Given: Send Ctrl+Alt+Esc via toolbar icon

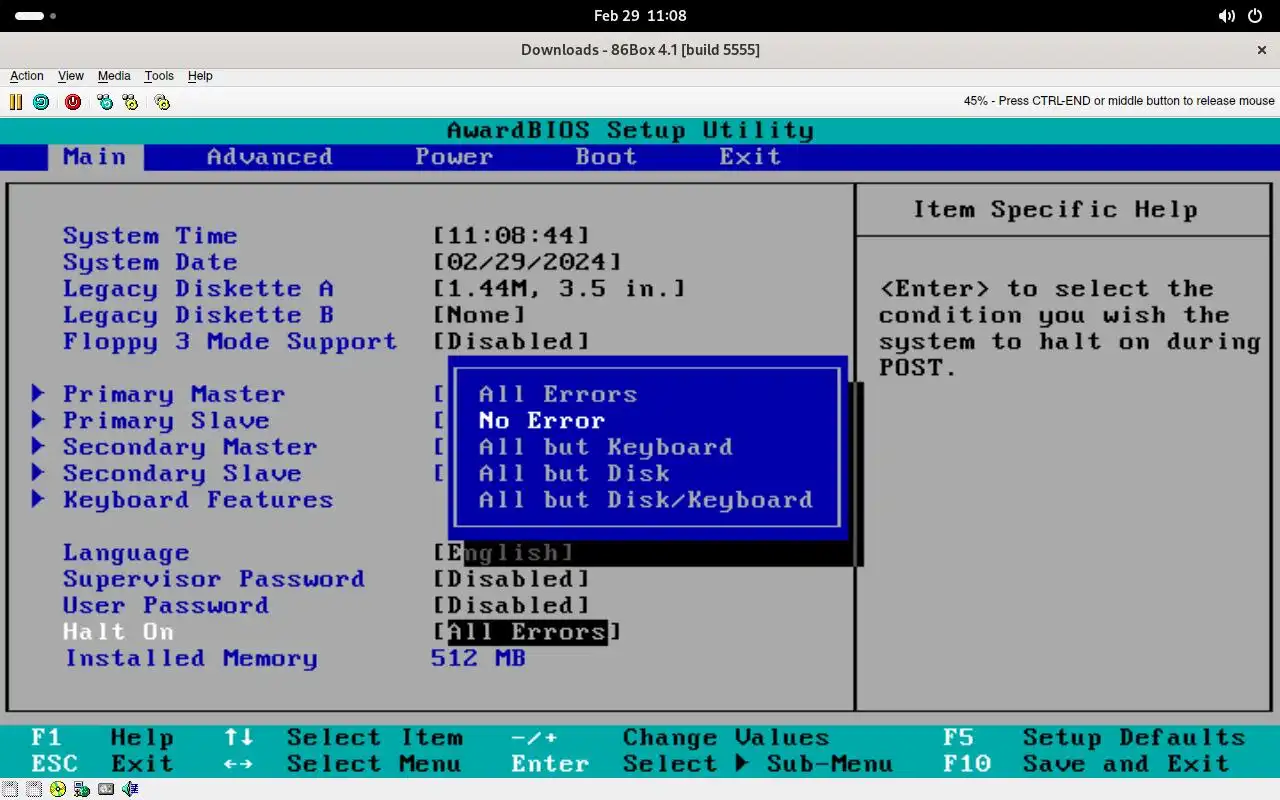Looking at the screenshot, I should [130, 102].
